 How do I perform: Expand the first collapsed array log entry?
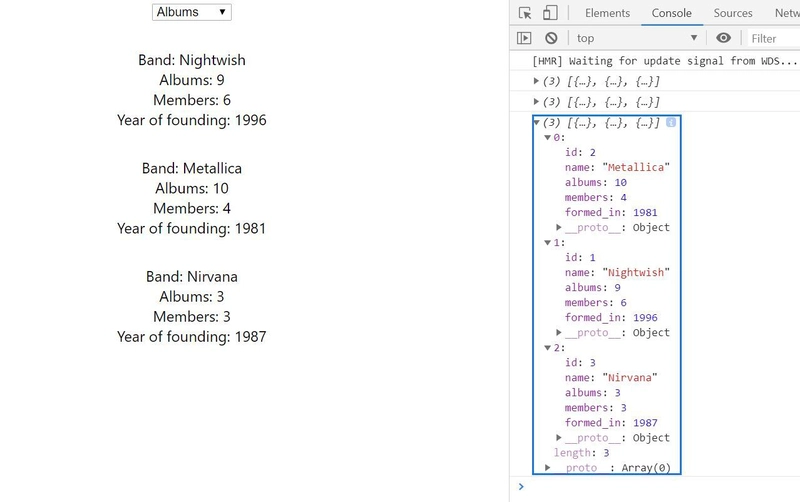[537, 81]
